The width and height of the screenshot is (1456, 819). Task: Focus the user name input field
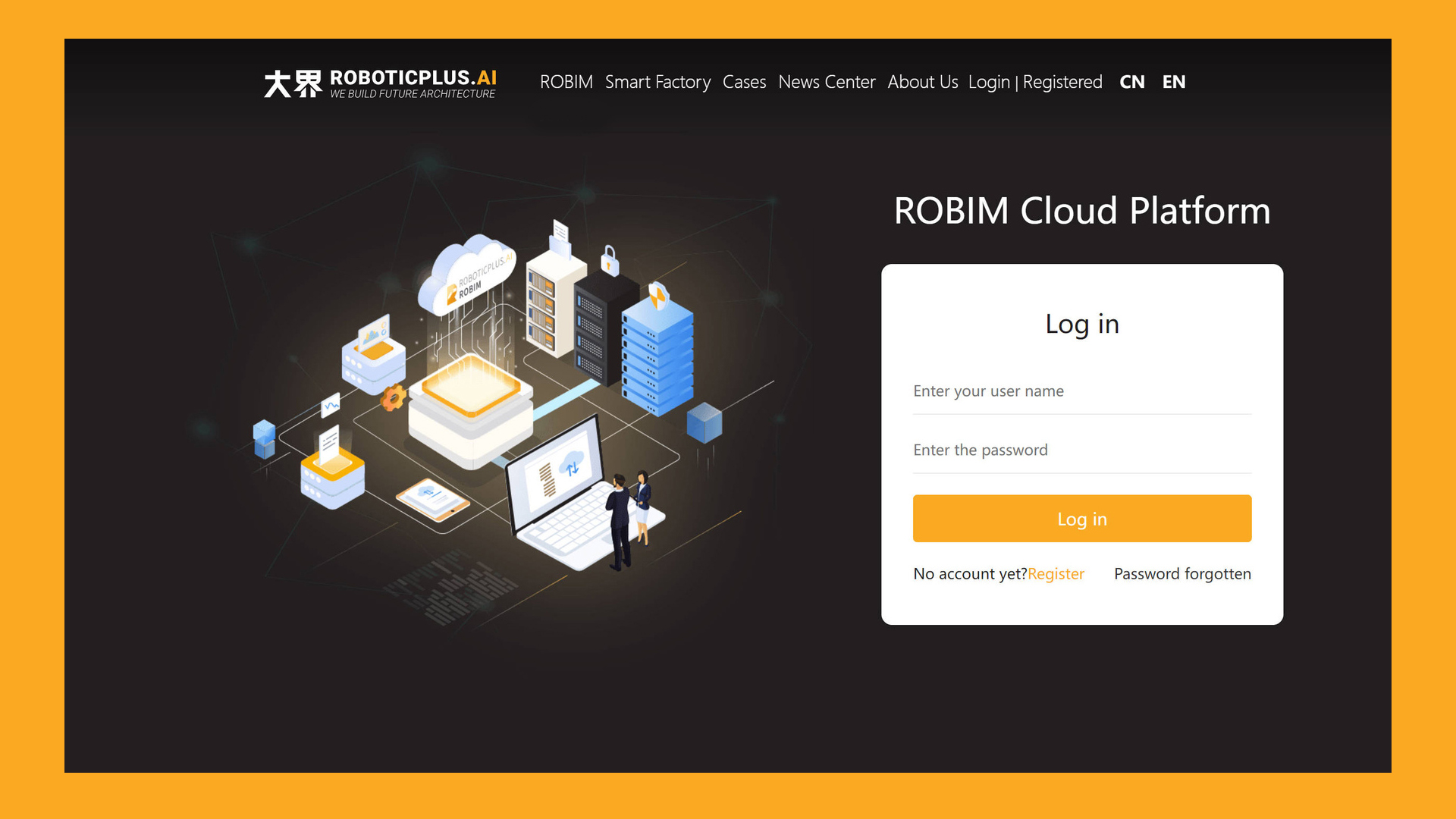[x=1081, y=391]
